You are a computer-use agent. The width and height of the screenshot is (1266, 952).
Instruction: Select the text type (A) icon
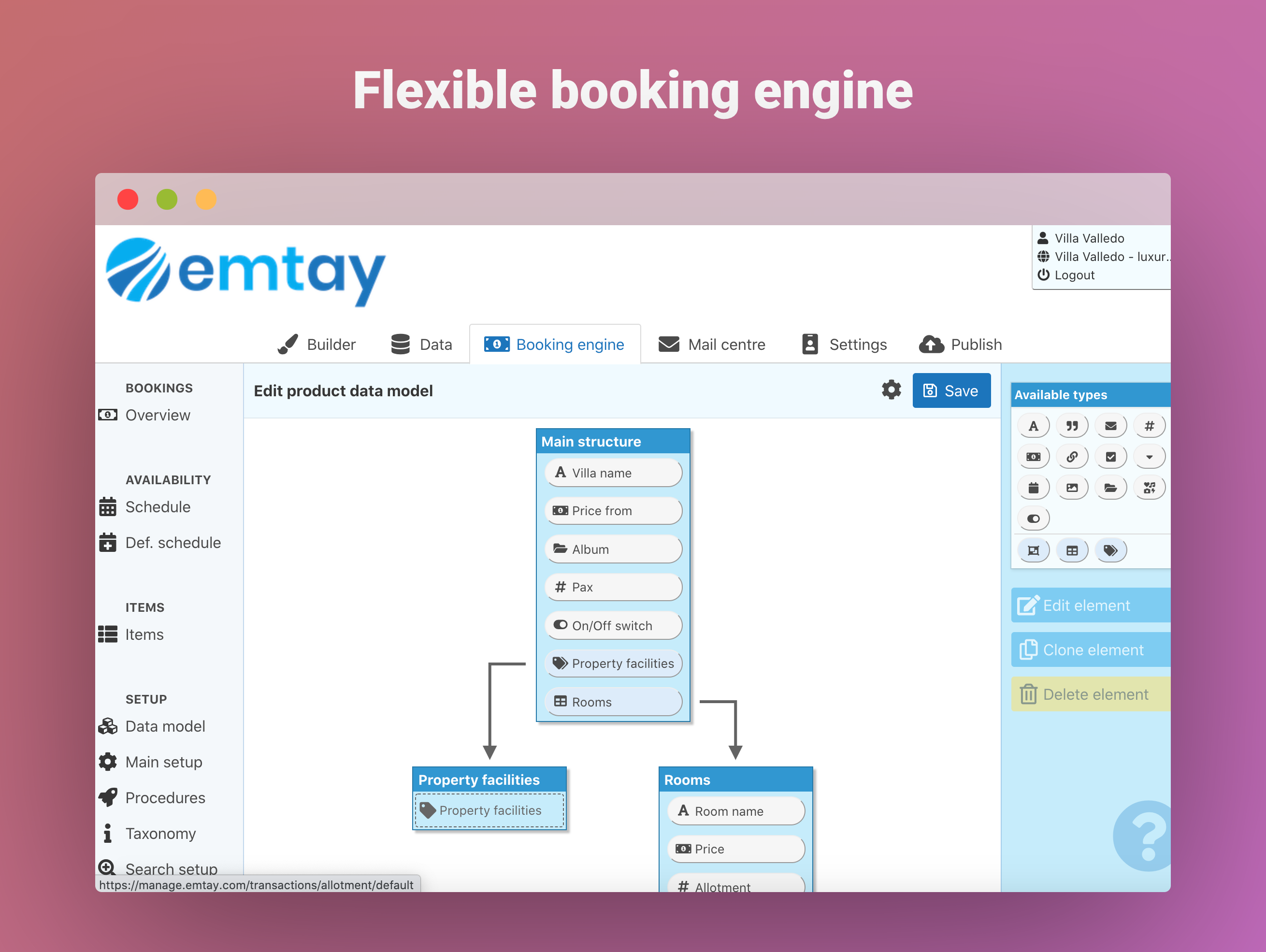coord(1033,426)
